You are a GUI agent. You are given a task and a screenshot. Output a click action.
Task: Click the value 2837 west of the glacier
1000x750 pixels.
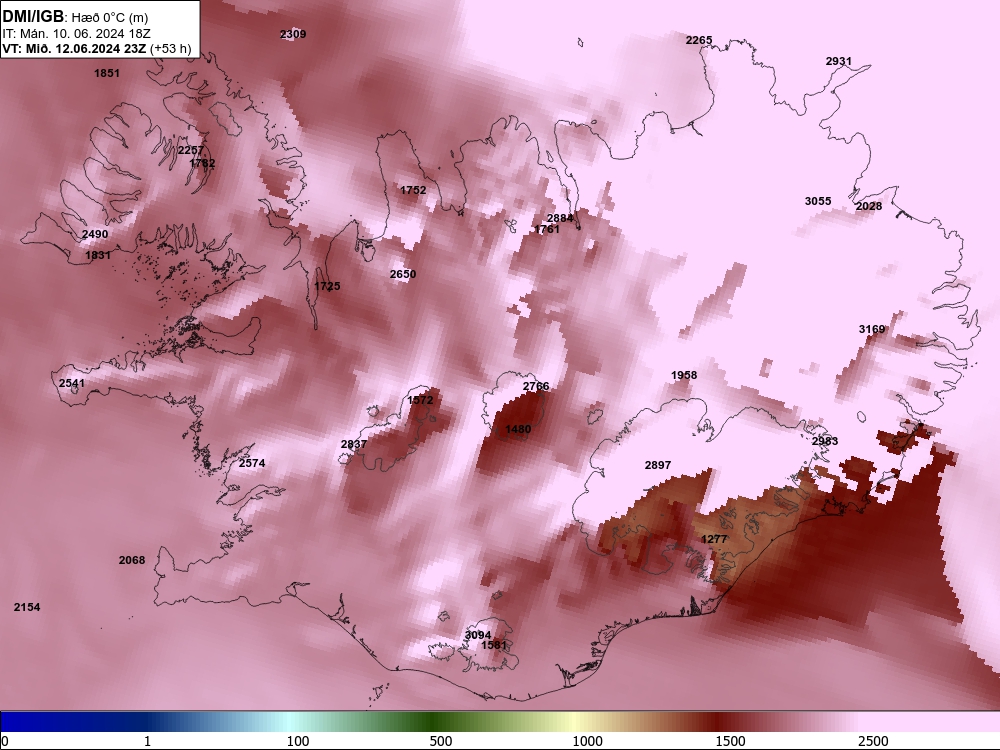click(x=354, y=445)
